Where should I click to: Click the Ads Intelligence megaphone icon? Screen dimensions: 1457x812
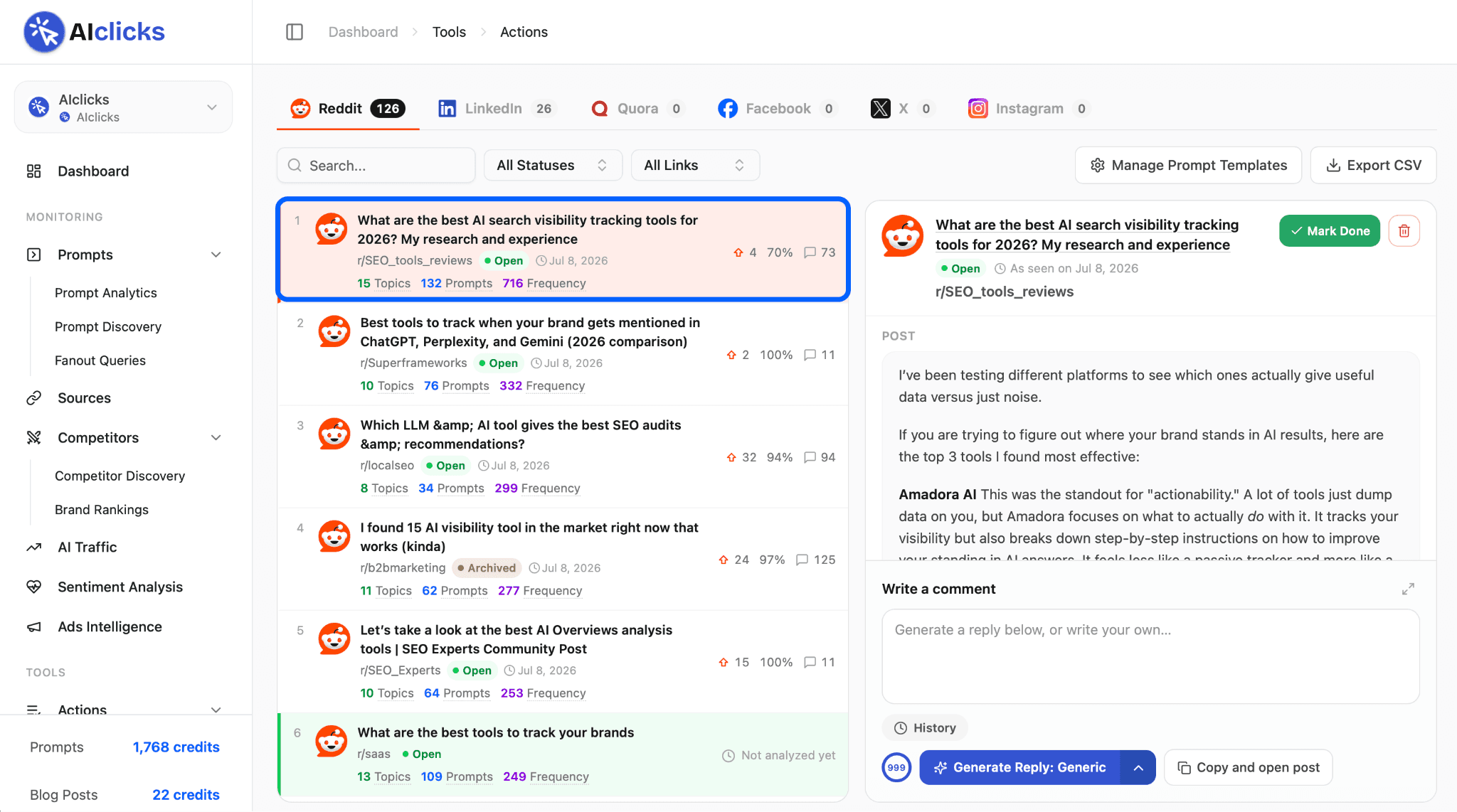(x=33, y=627)
